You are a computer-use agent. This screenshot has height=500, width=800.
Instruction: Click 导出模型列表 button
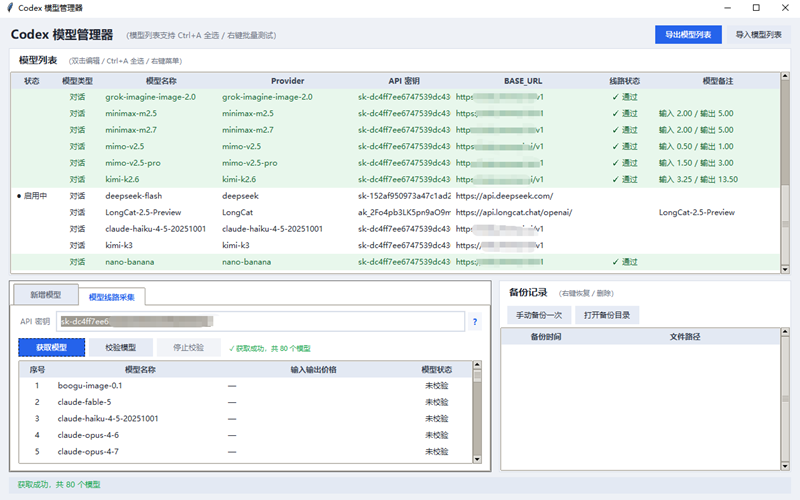click(688, 35)
